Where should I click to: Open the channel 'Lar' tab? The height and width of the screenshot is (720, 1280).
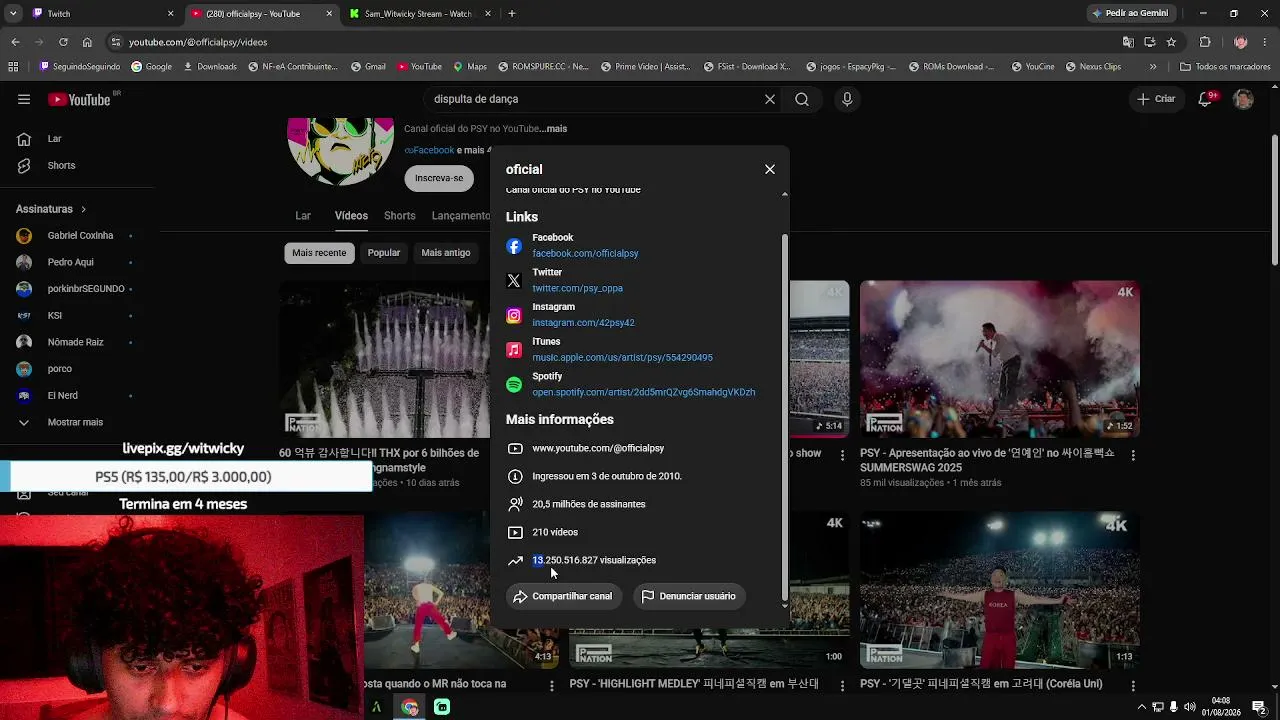tap(303, 216)
